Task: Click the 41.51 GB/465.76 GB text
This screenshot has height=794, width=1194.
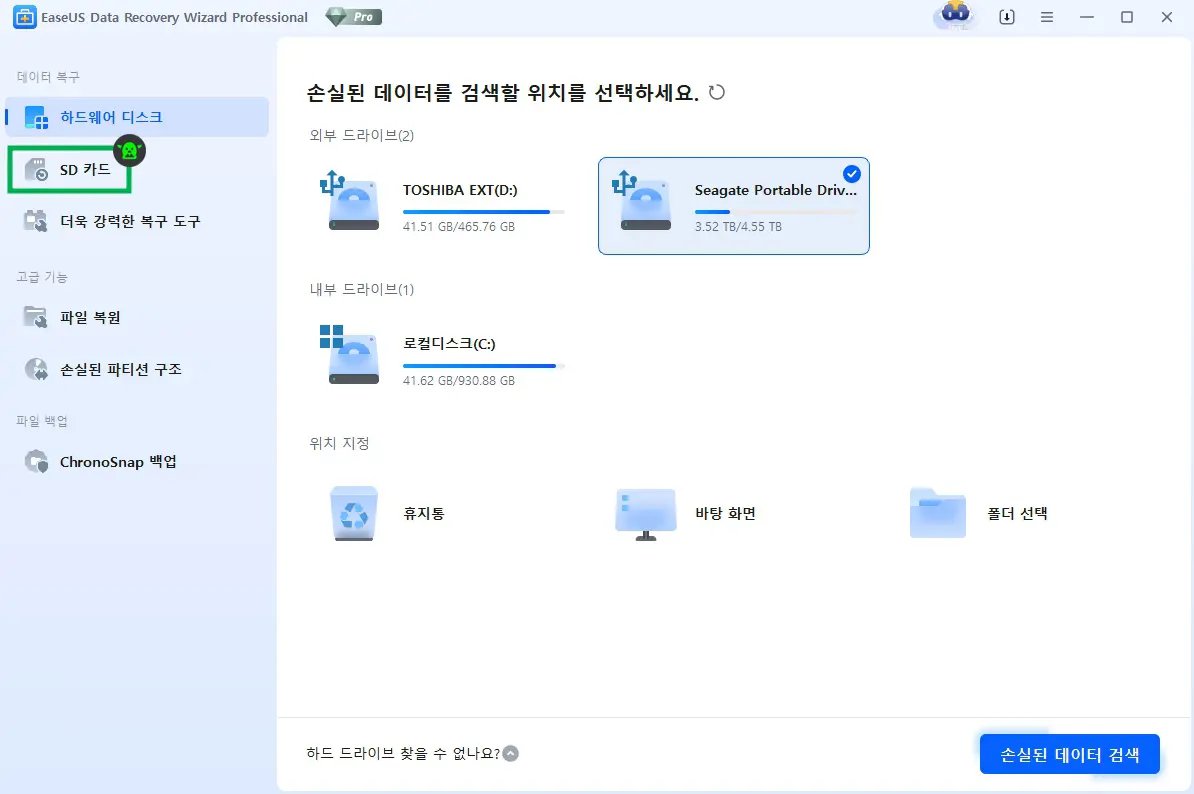Action: click(459, 227)
